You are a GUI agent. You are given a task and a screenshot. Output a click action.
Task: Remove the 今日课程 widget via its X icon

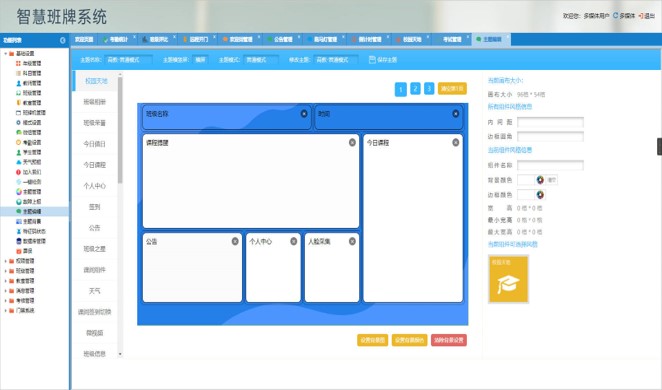pos(456,143)
